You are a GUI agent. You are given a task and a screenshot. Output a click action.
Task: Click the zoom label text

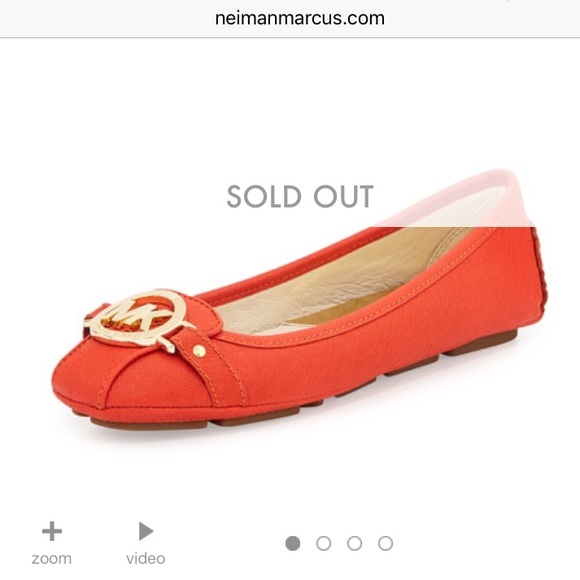pos(51,559)
